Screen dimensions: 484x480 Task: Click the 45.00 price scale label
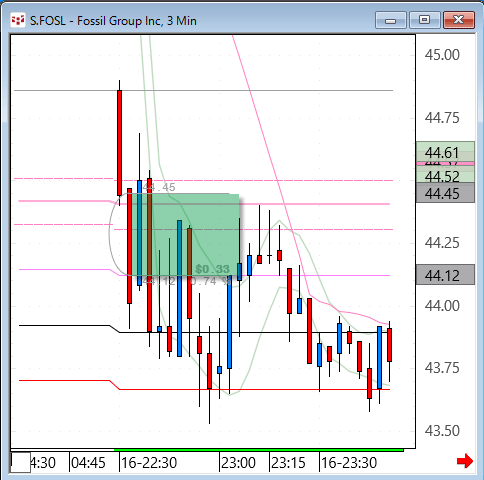(x=442, y=55)
